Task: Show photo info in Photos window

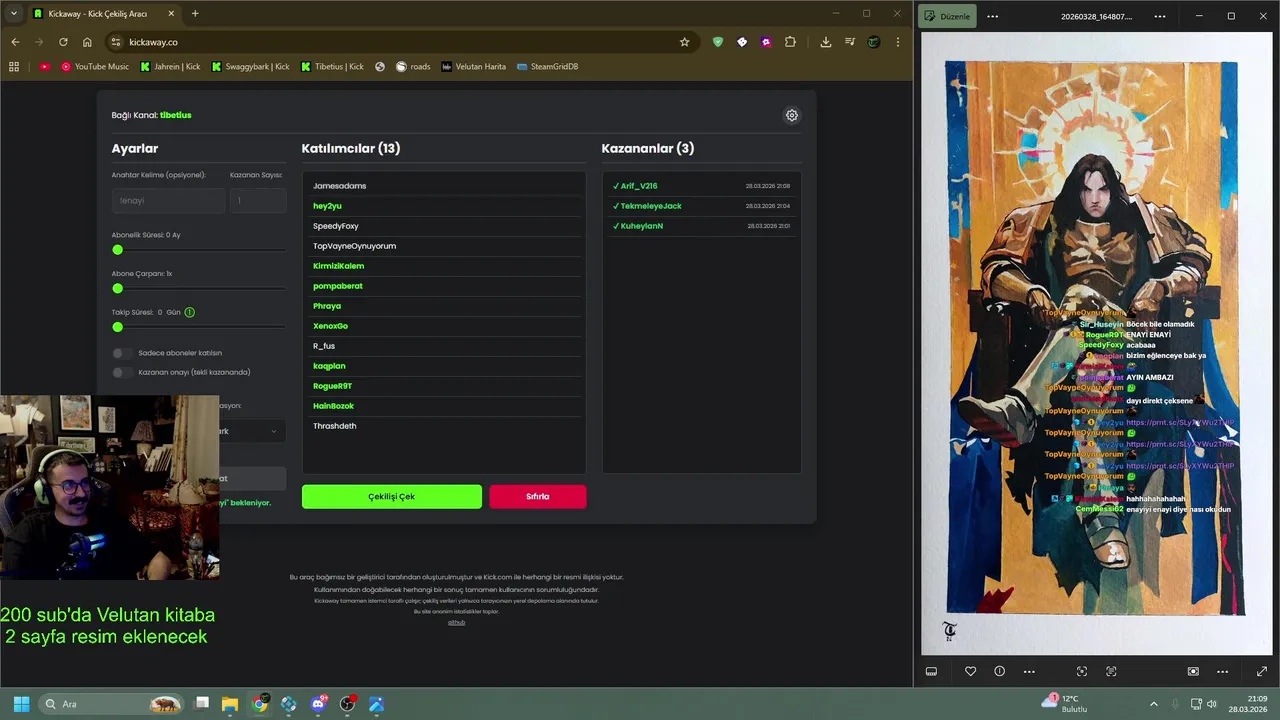Action: 999,671
